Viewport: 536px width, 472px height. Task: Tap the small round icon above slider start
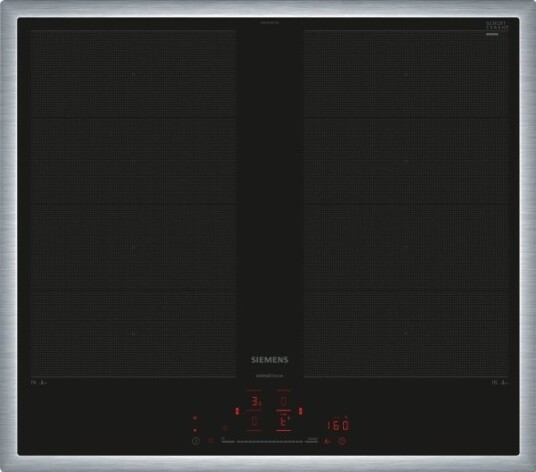pyautogui.click(x=225, y=428)
